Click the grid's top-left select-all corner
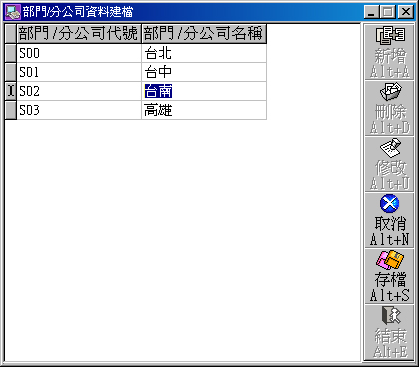 (11, 33)
